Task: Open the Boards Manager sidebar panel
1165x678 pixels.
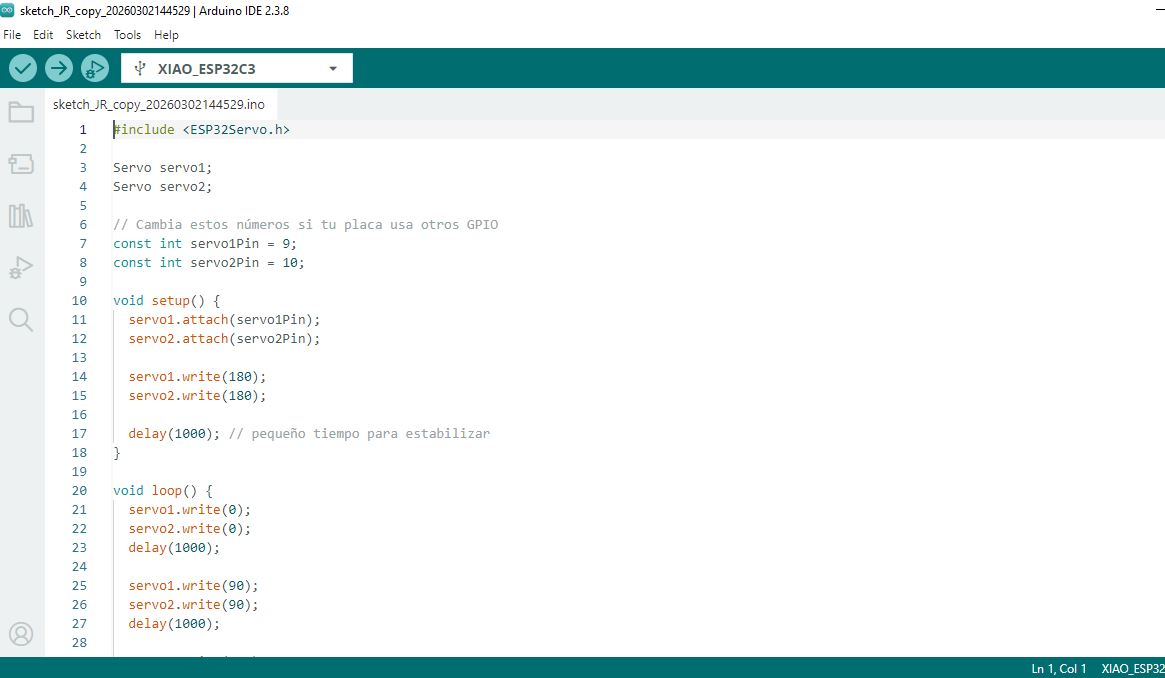Action: pos(21,164)
